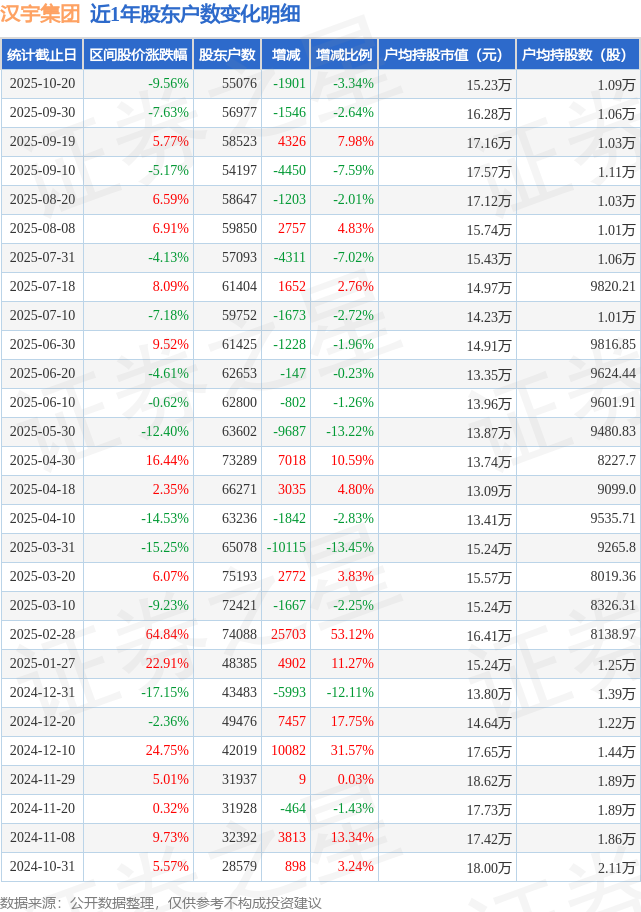Click the 数据来源 disclaimer footer text
641x912 pixels.
click(161, 902)
